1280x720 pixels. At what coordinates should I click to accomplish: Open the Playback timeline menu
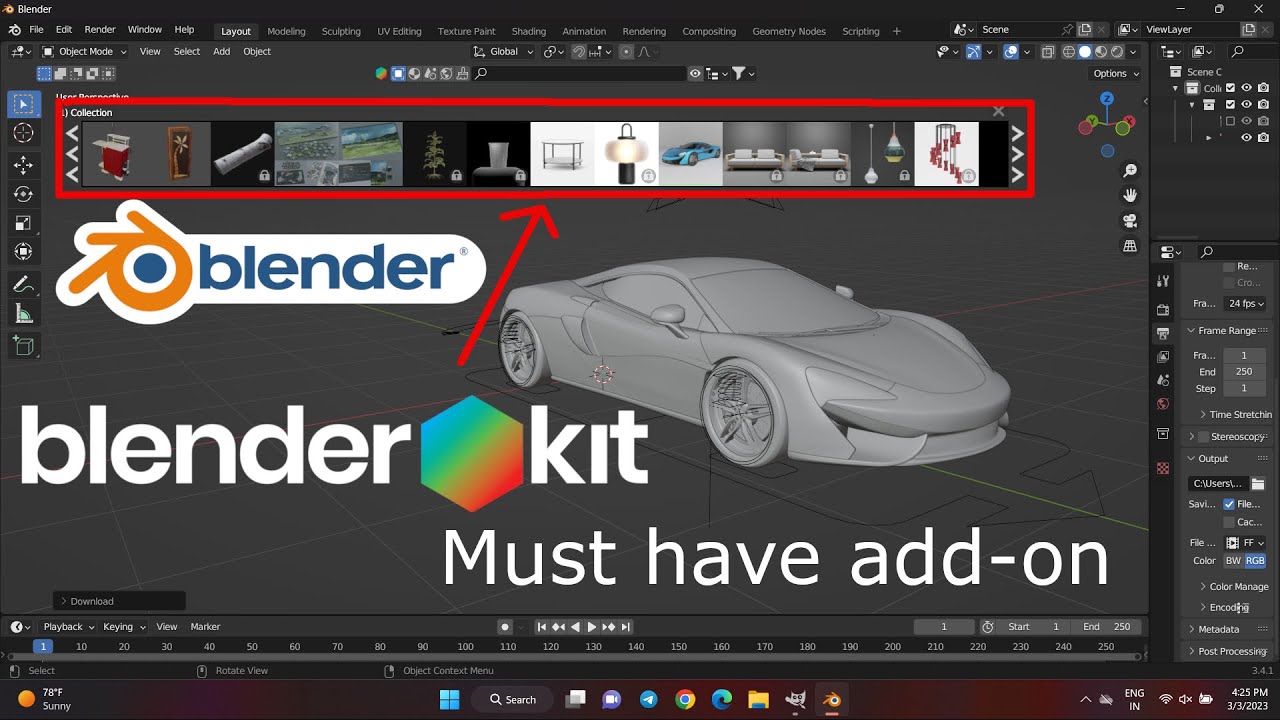click(x=69, y=627)
